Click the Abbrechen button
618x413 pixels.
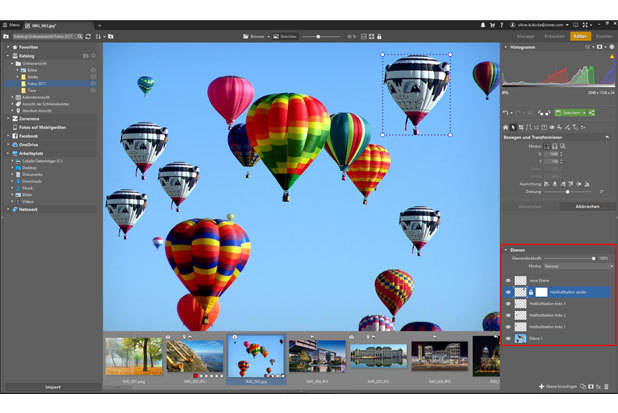587,205
